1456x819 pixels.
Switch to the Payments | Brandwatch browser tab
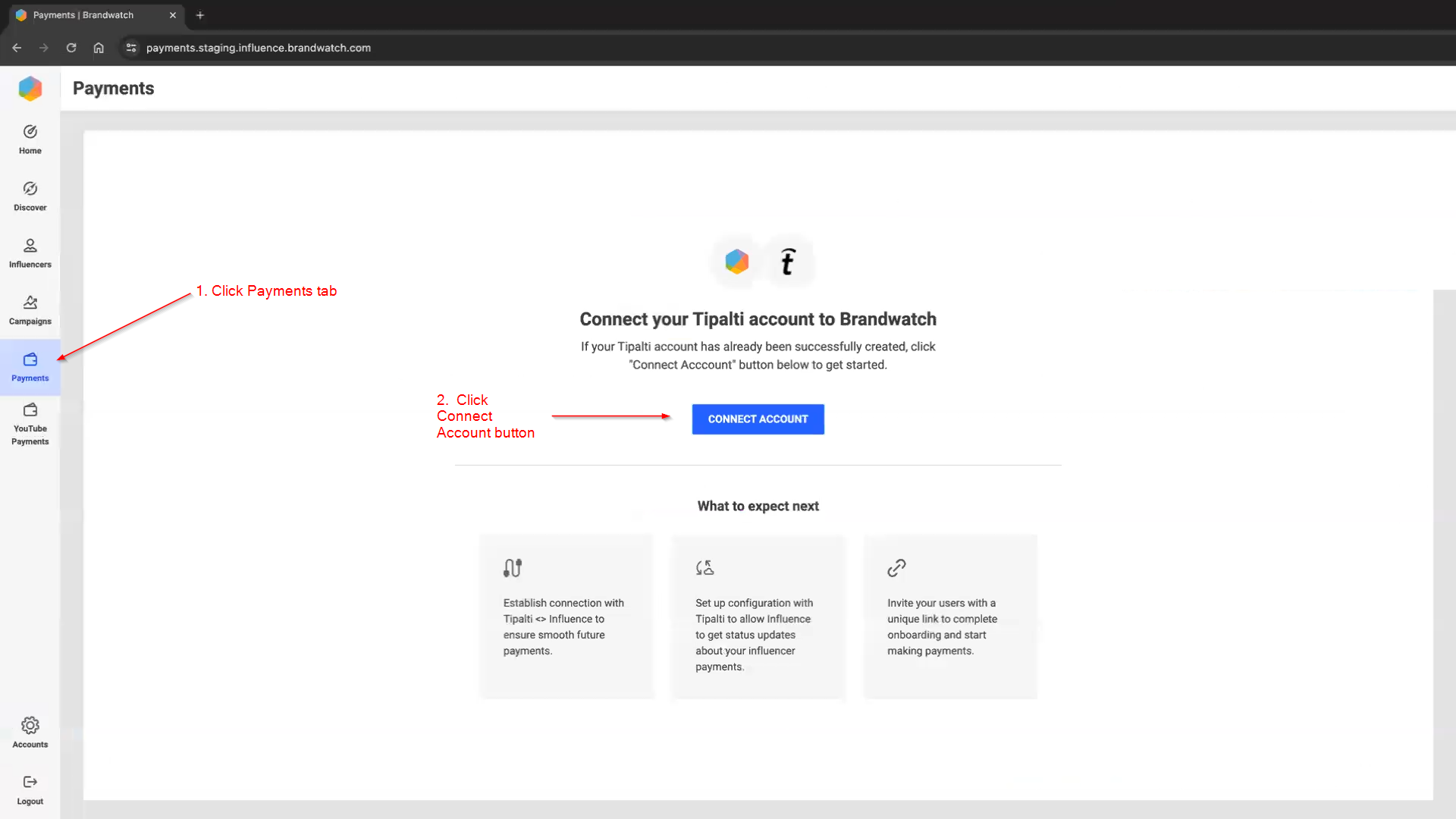(x=83, y=14)
